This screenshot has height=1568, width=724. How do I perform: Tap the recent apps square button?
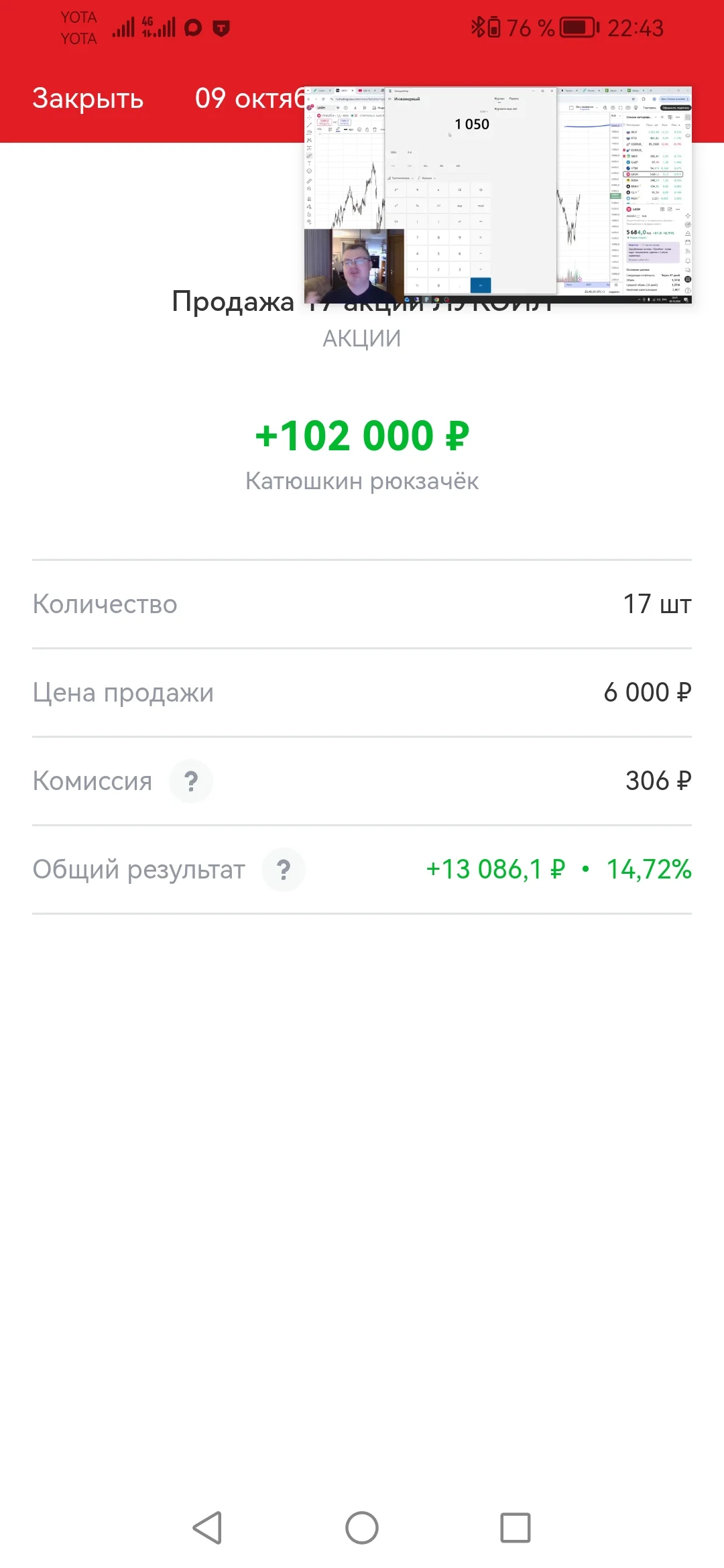point(516,1528)
